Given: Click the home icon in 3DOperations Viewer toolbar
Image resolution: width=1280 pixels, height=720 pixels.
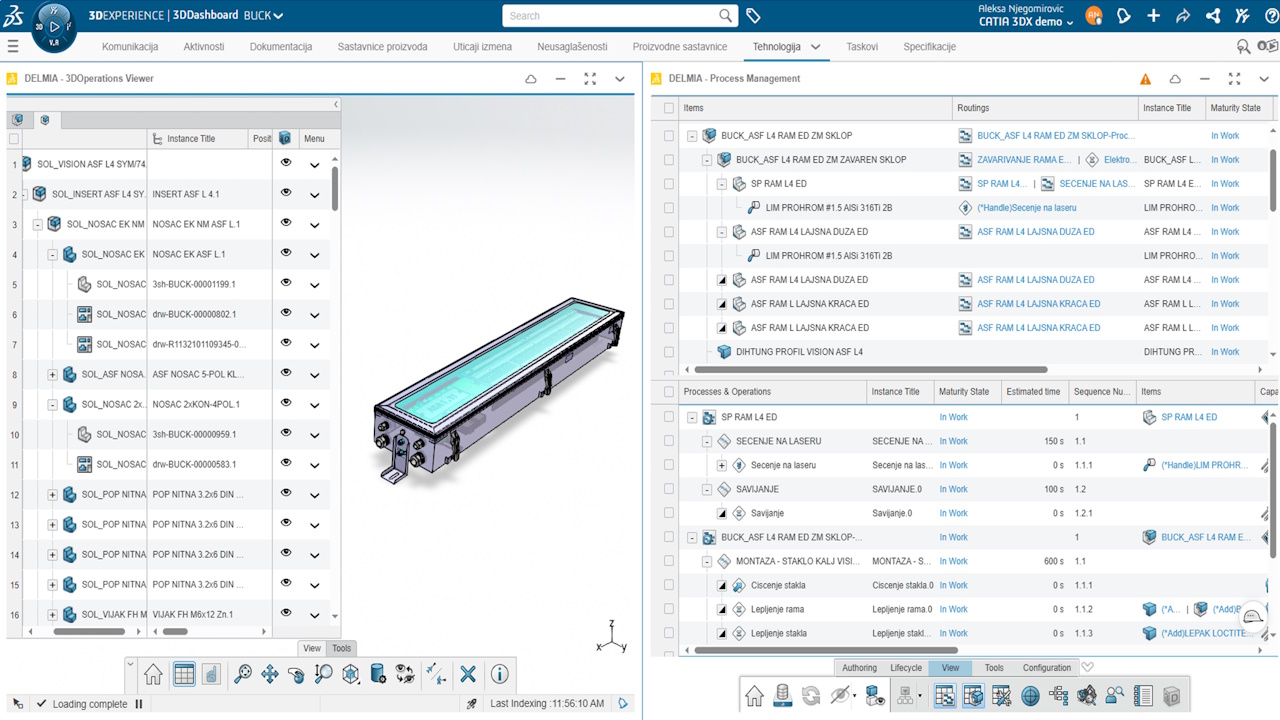Looking at the screenshot, I should pyautogui.click(x=153, y=675).
